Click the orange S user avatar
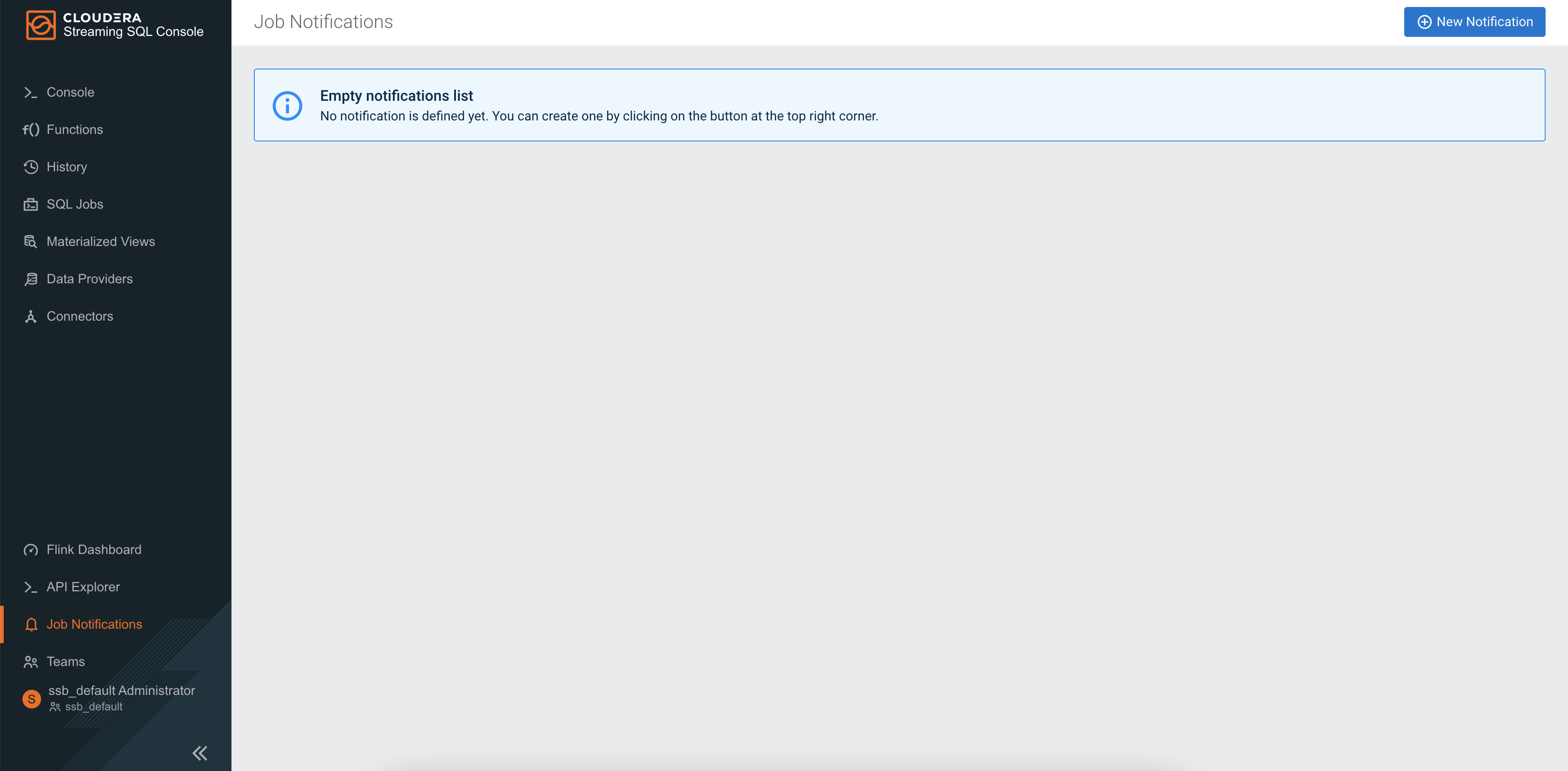The image size is (1568, 771). click(32, 699)
